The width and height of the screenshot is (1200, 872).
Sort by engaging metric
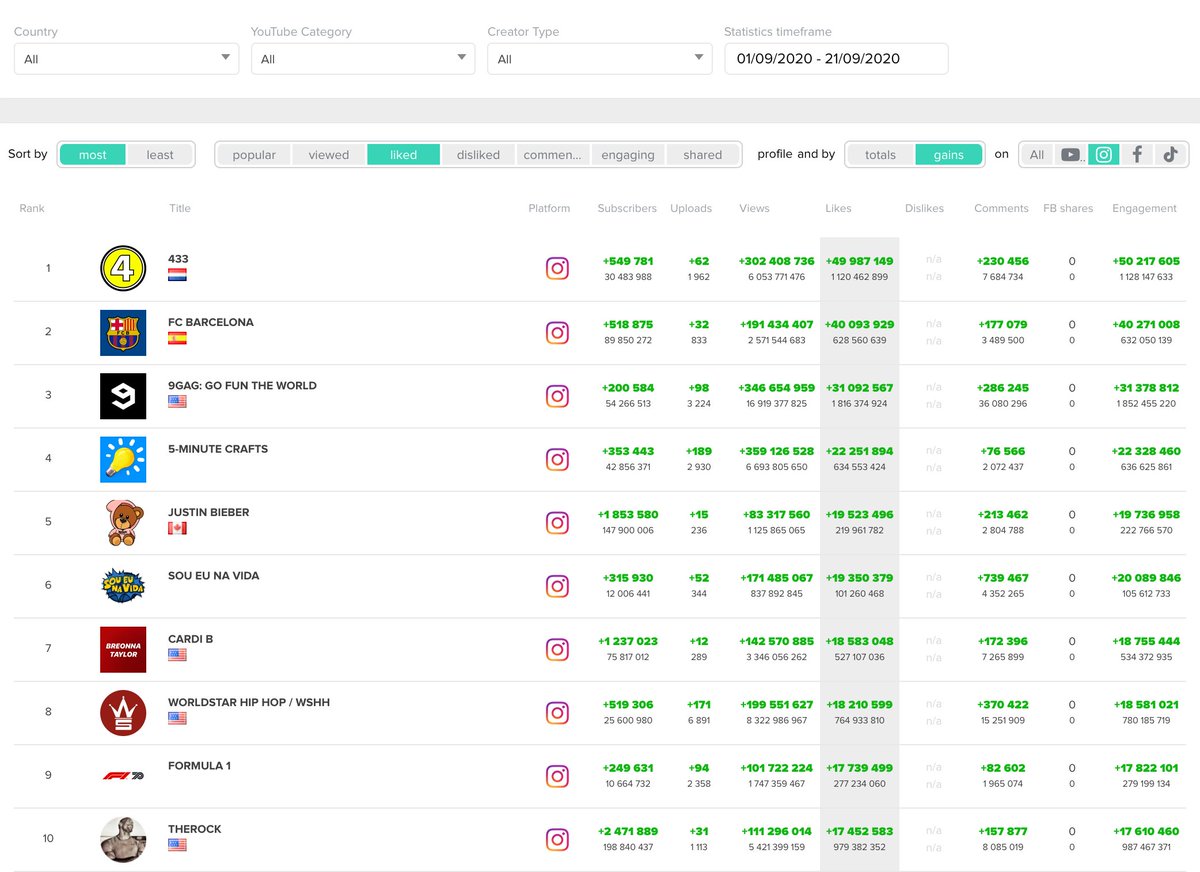tap(628, 155)
